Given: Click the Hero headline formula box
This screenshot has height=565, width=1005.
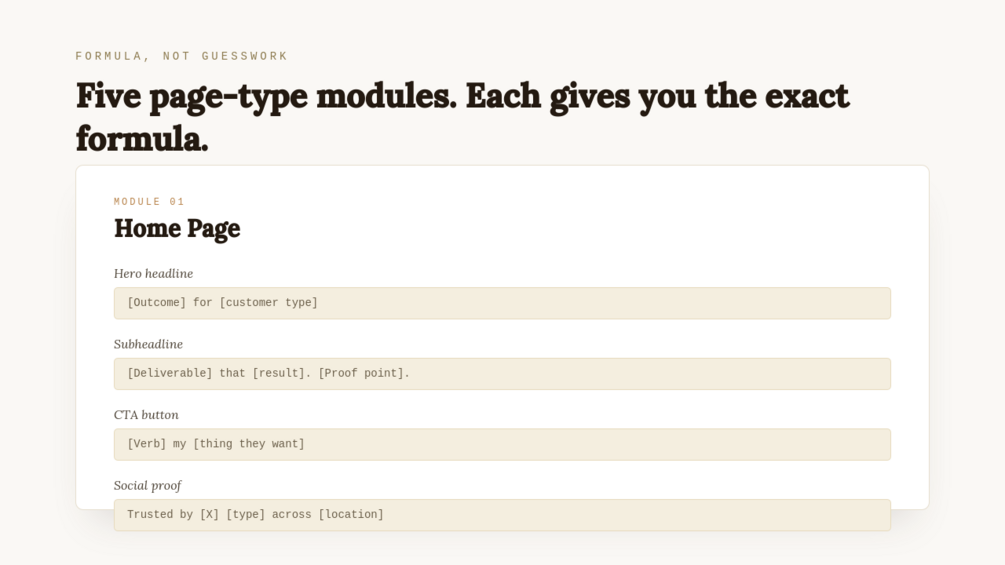Looking at the screenshot, I should click(x=502, y=303).
